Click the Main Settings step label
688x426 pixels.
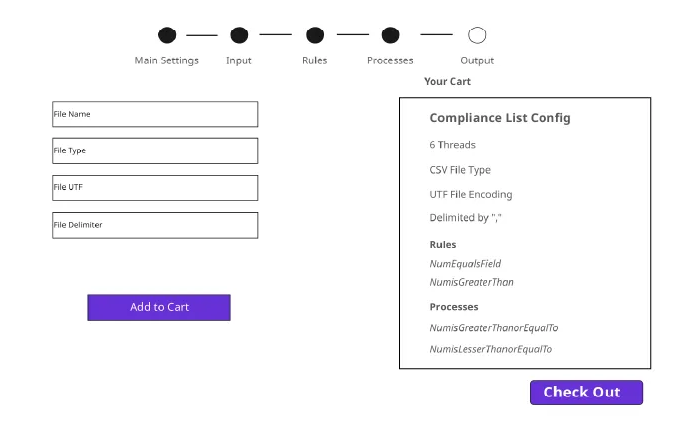(167, 60)
